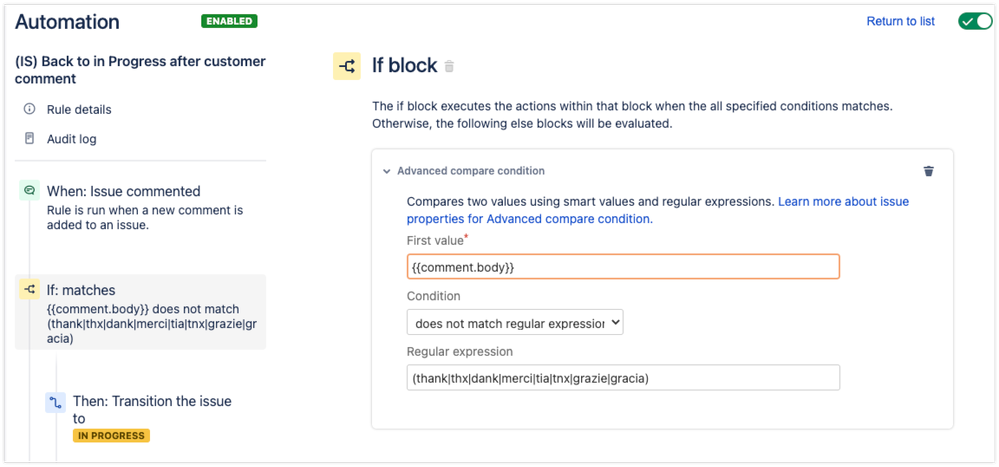The height and width of the screenshot is (467, 999).
Task: Toggle the rule enabled switch off
Action: (975, 22)
